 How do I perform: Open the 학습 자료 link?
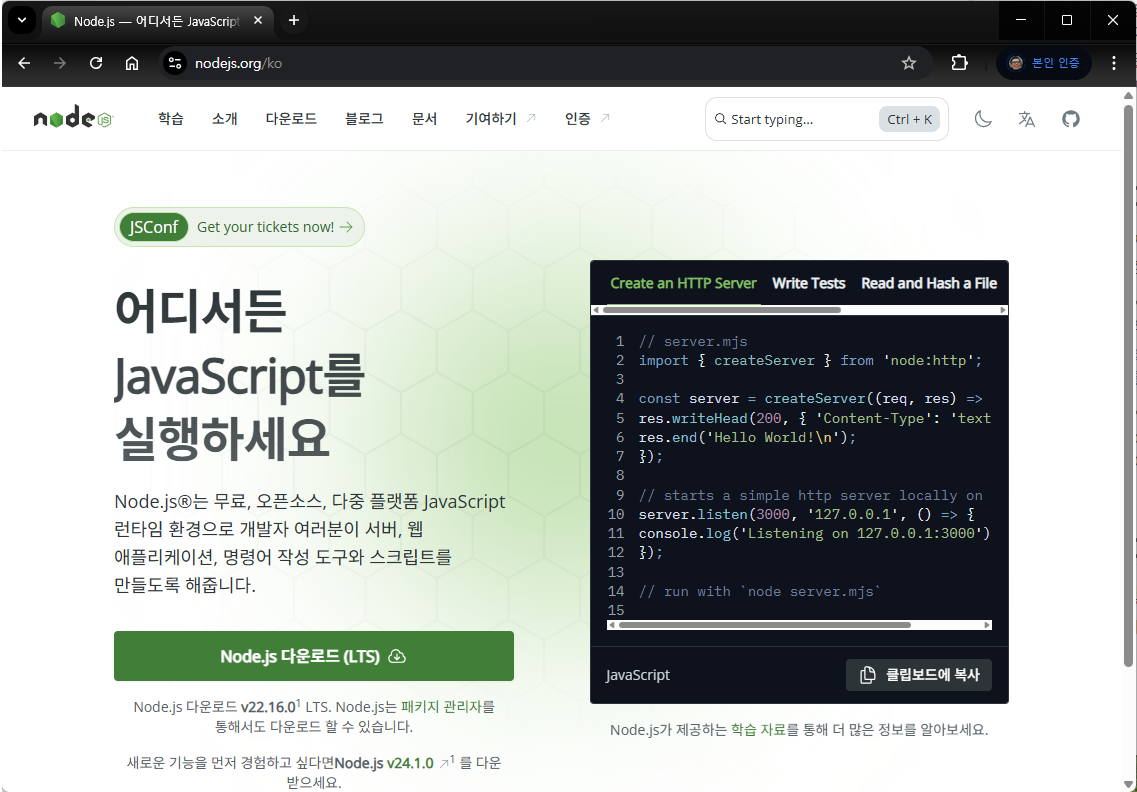click(x=758, y=730)
